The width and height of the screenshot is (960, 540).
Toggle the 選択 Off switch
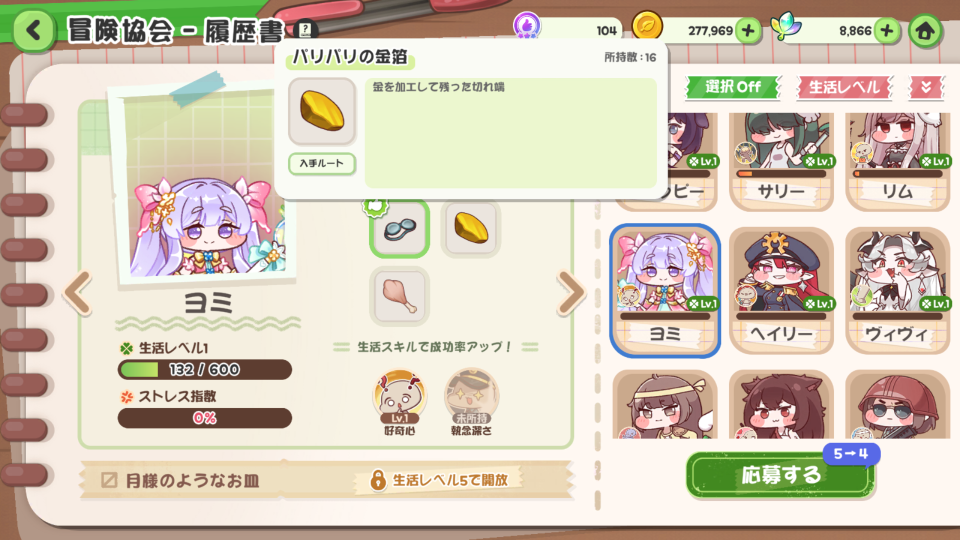(733, 87)
